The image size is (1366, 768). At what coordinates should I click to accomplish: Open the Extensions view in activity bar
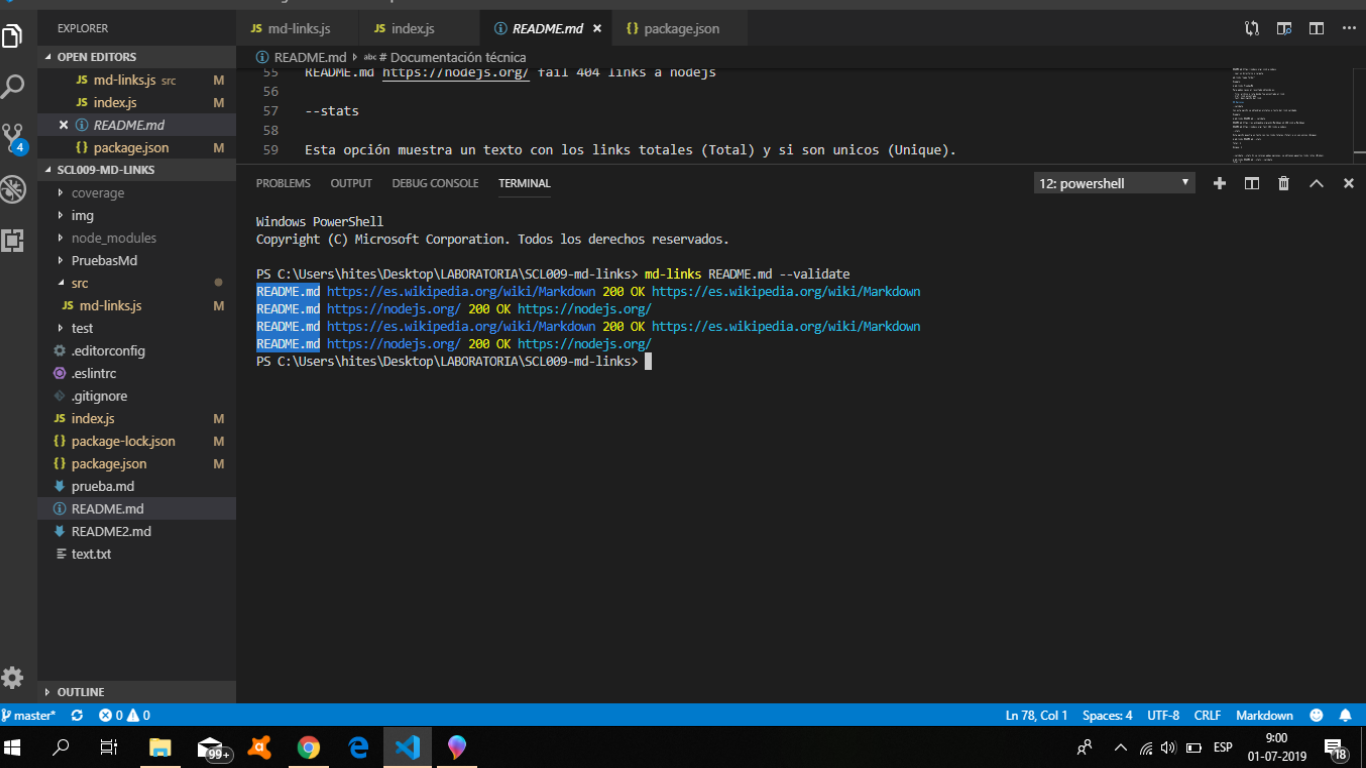[x=12, y=240]
